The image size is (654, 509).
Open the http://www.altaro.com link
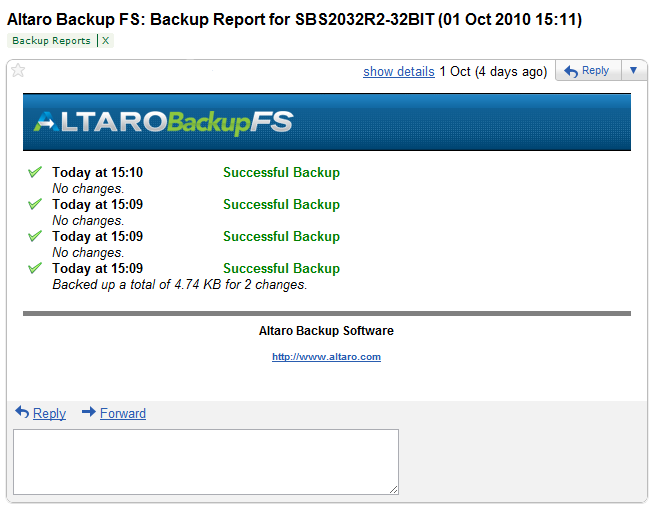click(326, 357)
